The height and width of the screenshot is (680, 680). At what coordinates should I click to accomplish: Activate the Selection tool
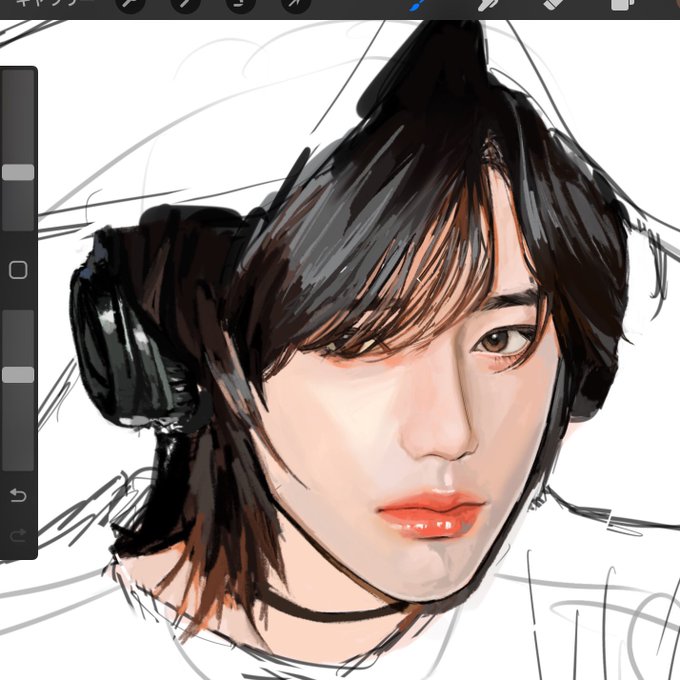click(x=241, y=4)
